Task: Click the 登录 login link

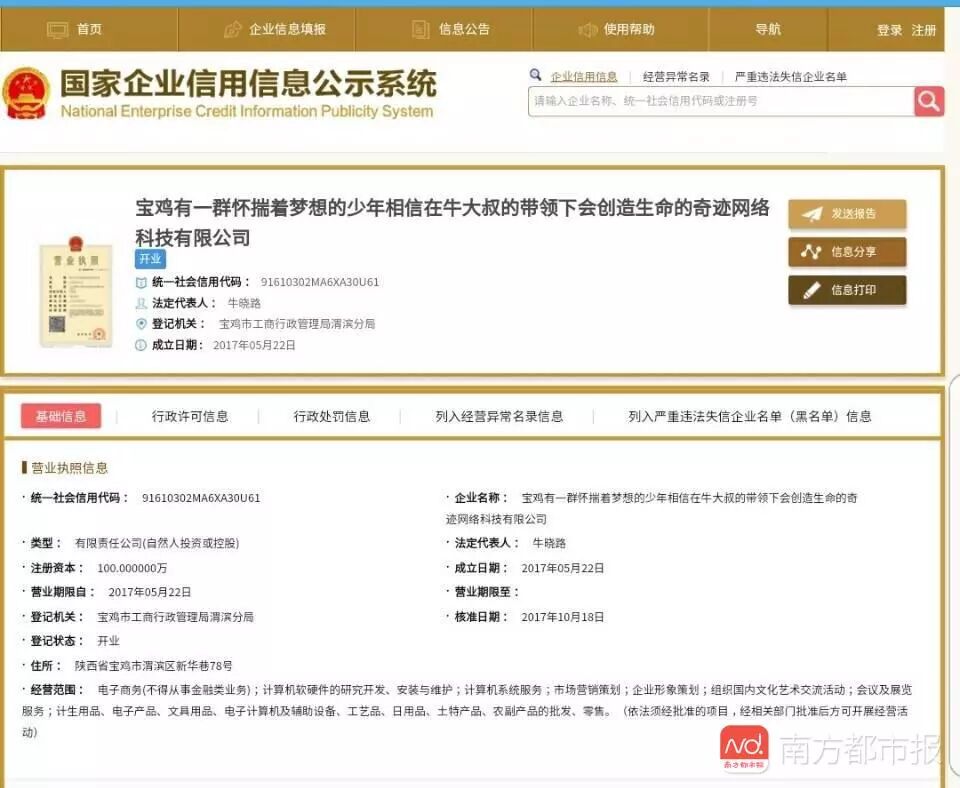Action: [889, 30]
